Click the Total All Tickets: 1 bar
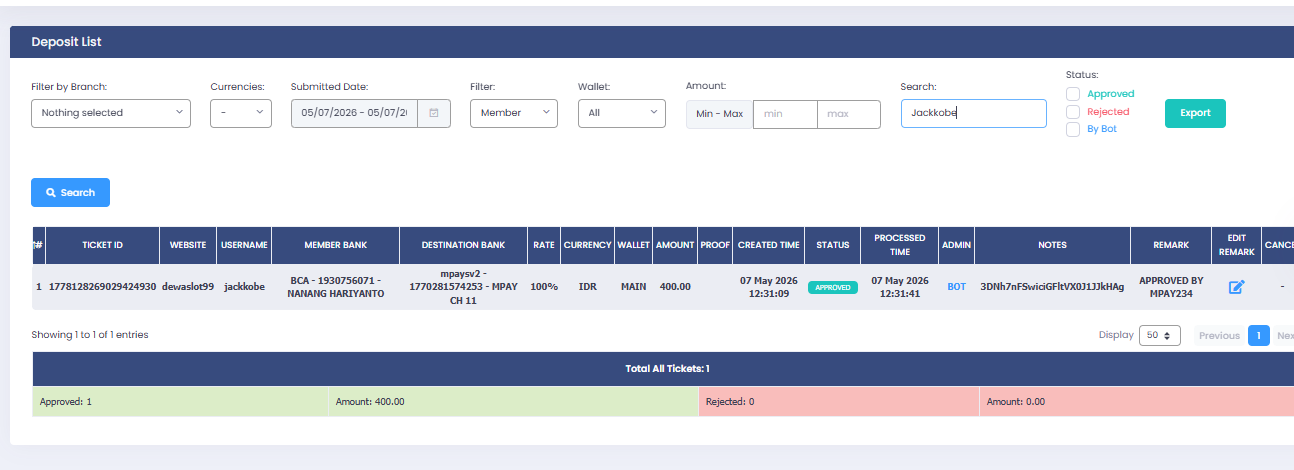 [667, 369]
